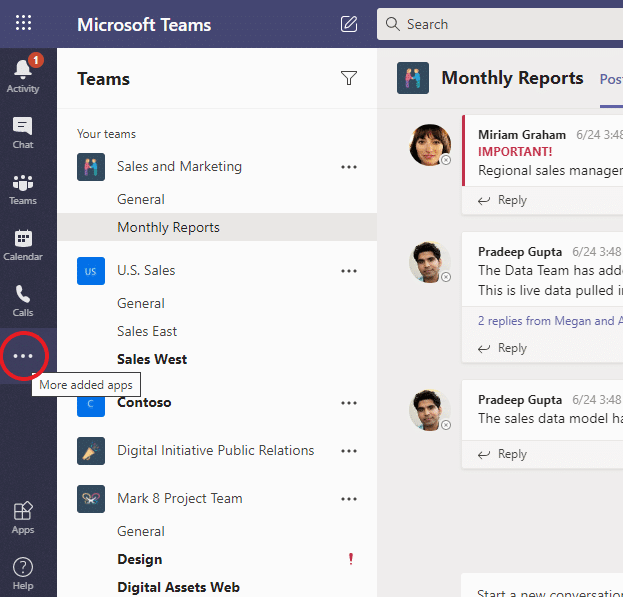623x597 pixels.
Task: Collapse the U.S. Sales team
Action: 146,270
